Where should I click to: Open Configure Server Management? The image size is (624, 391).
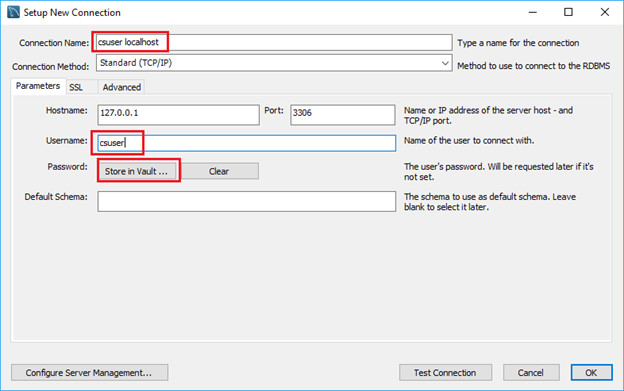coord(90,373)
